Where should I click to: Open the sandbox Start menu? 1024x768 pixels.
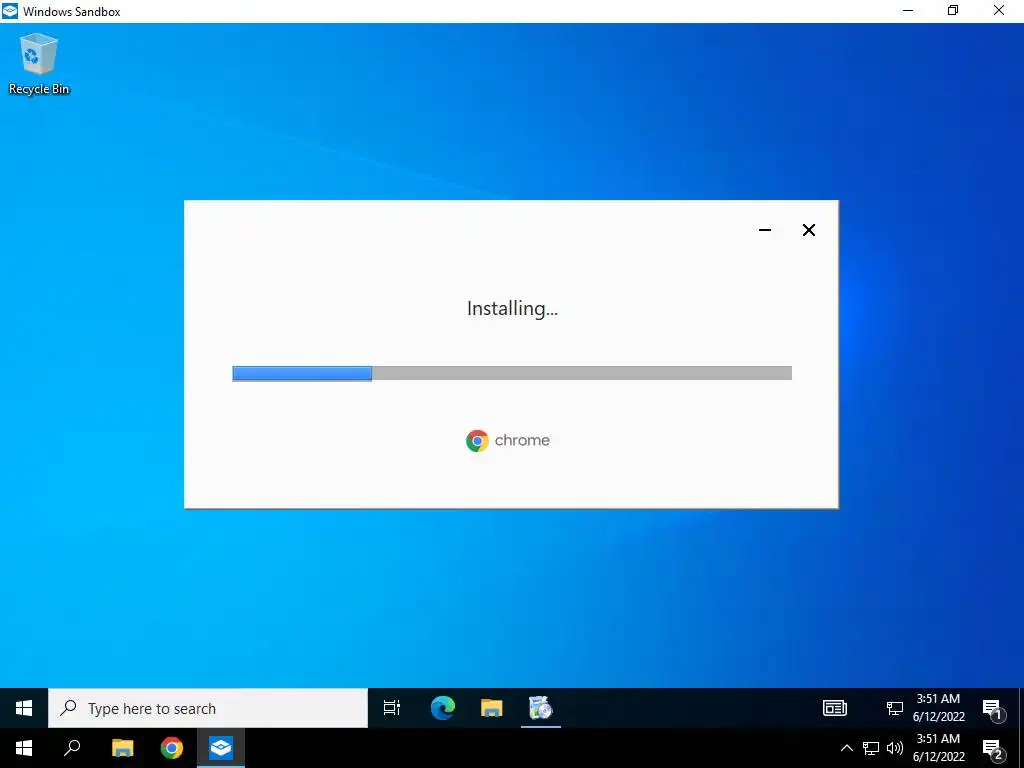(x=24, y=708)
